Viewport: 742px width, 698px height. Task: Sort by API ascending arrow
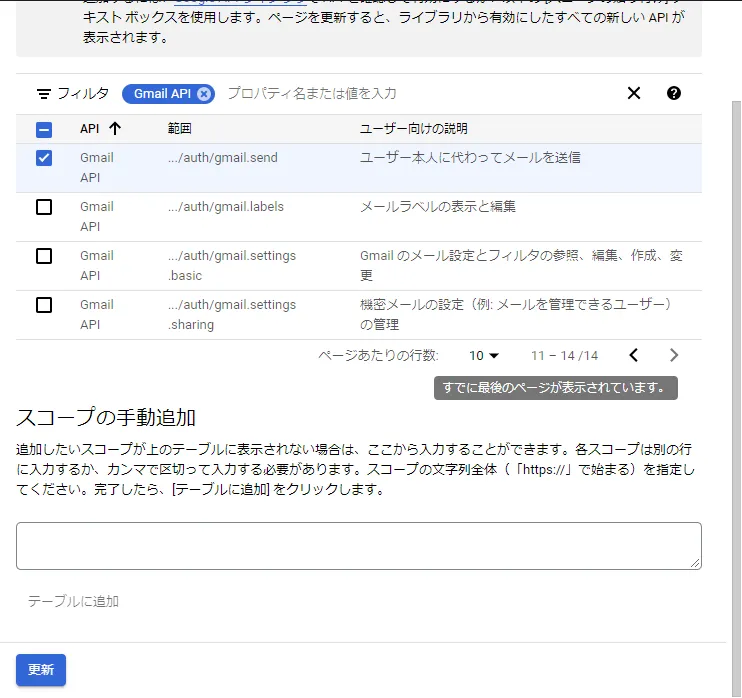115,128
